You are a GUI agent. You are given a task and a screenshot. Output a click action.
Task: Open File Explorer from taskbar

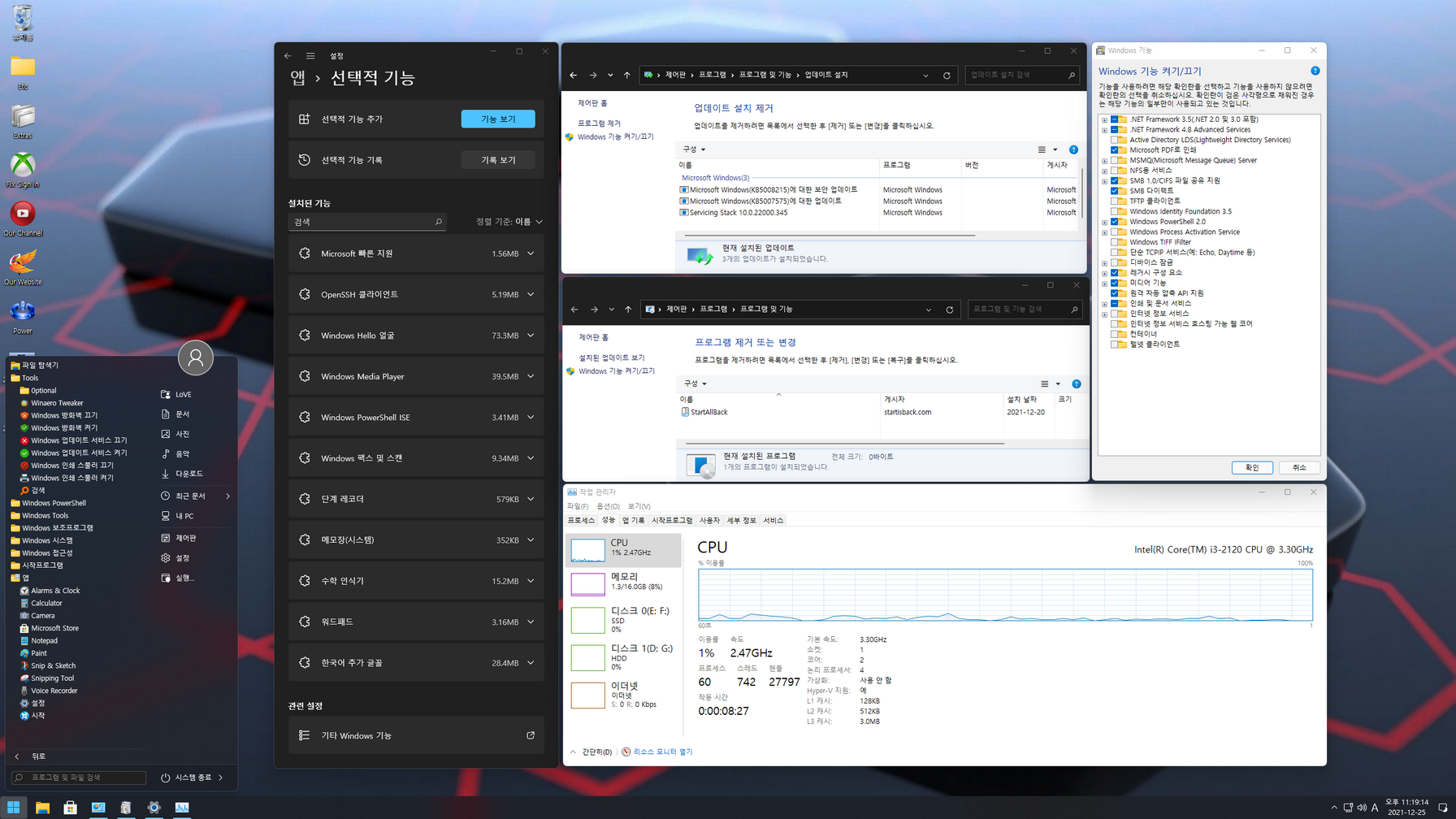pos(42,807)
